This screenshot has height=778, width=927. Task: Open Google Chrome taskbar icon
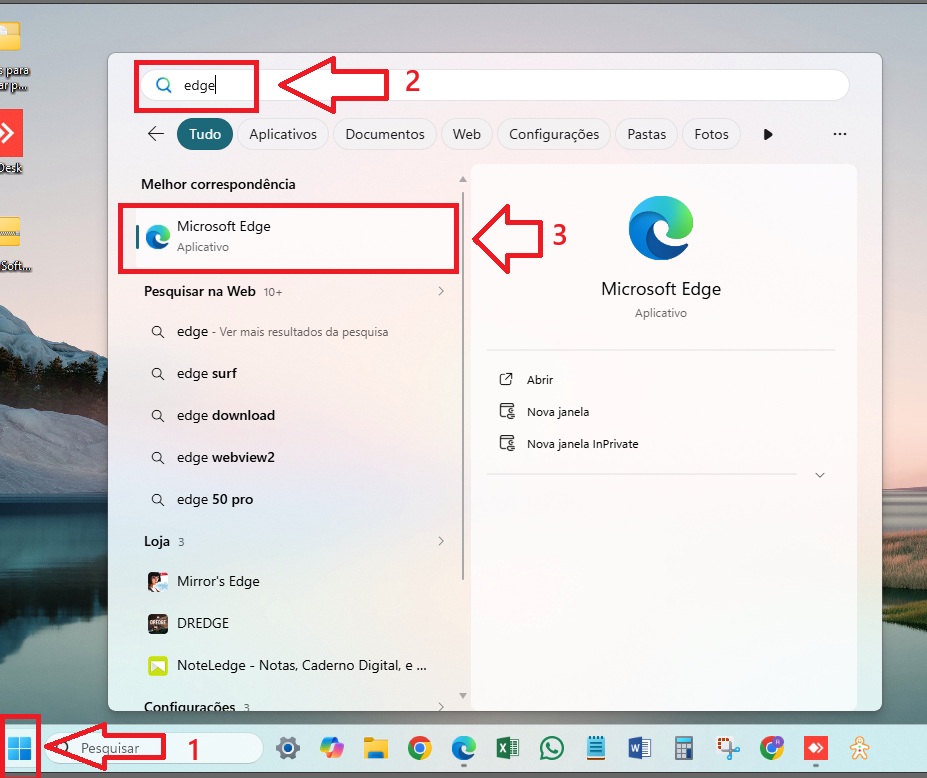[419, 747]
